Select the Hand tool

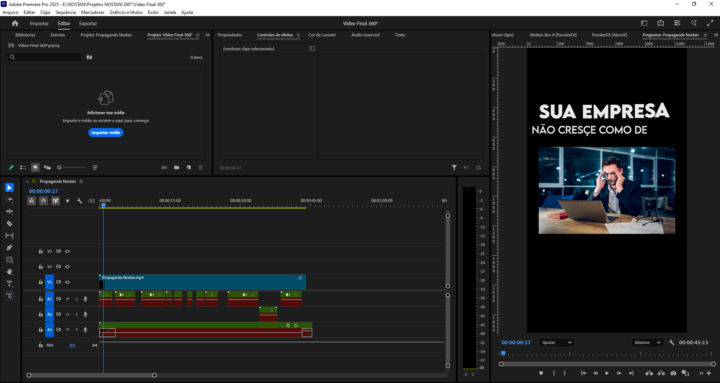click(x=9, y=271)
